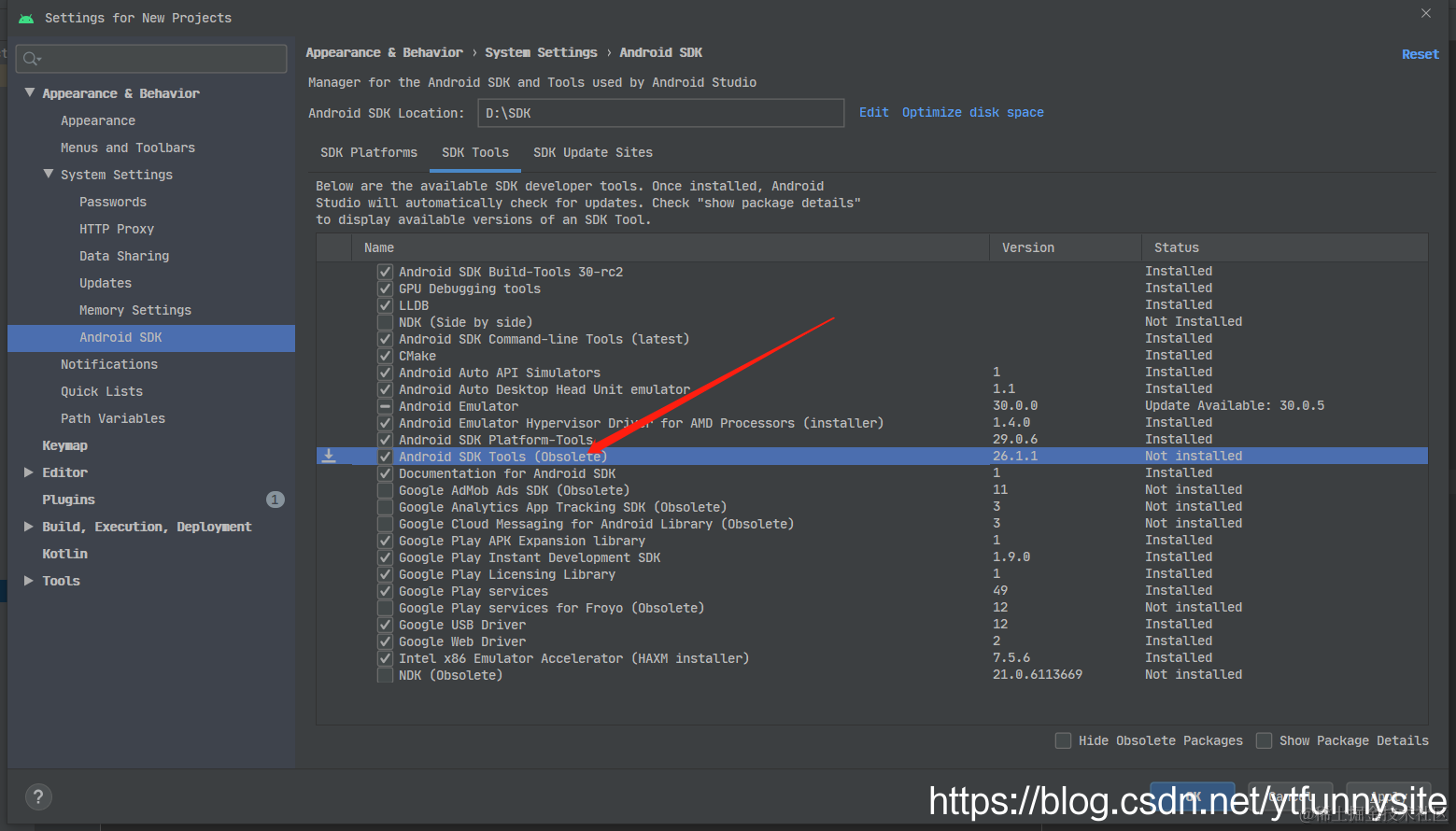
Task: Open the Kotlin settings page
Action: (64, 554)
